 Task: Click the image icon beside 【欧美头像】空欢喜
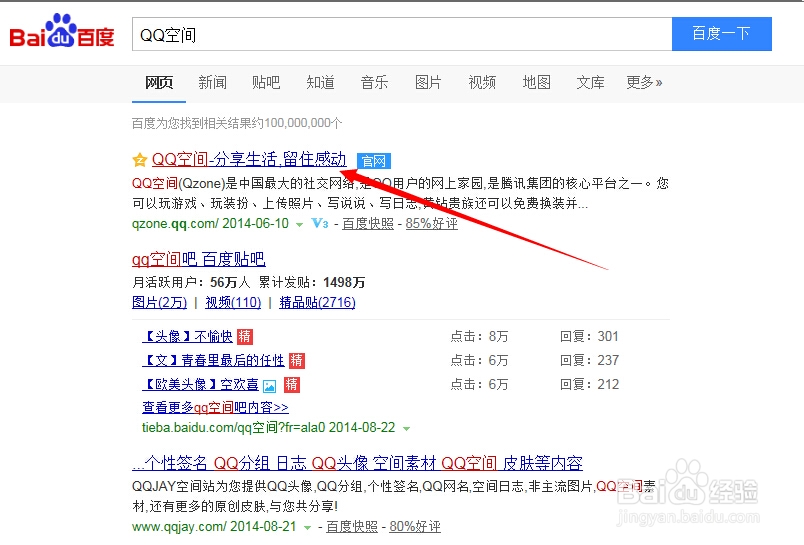[270, 386]
